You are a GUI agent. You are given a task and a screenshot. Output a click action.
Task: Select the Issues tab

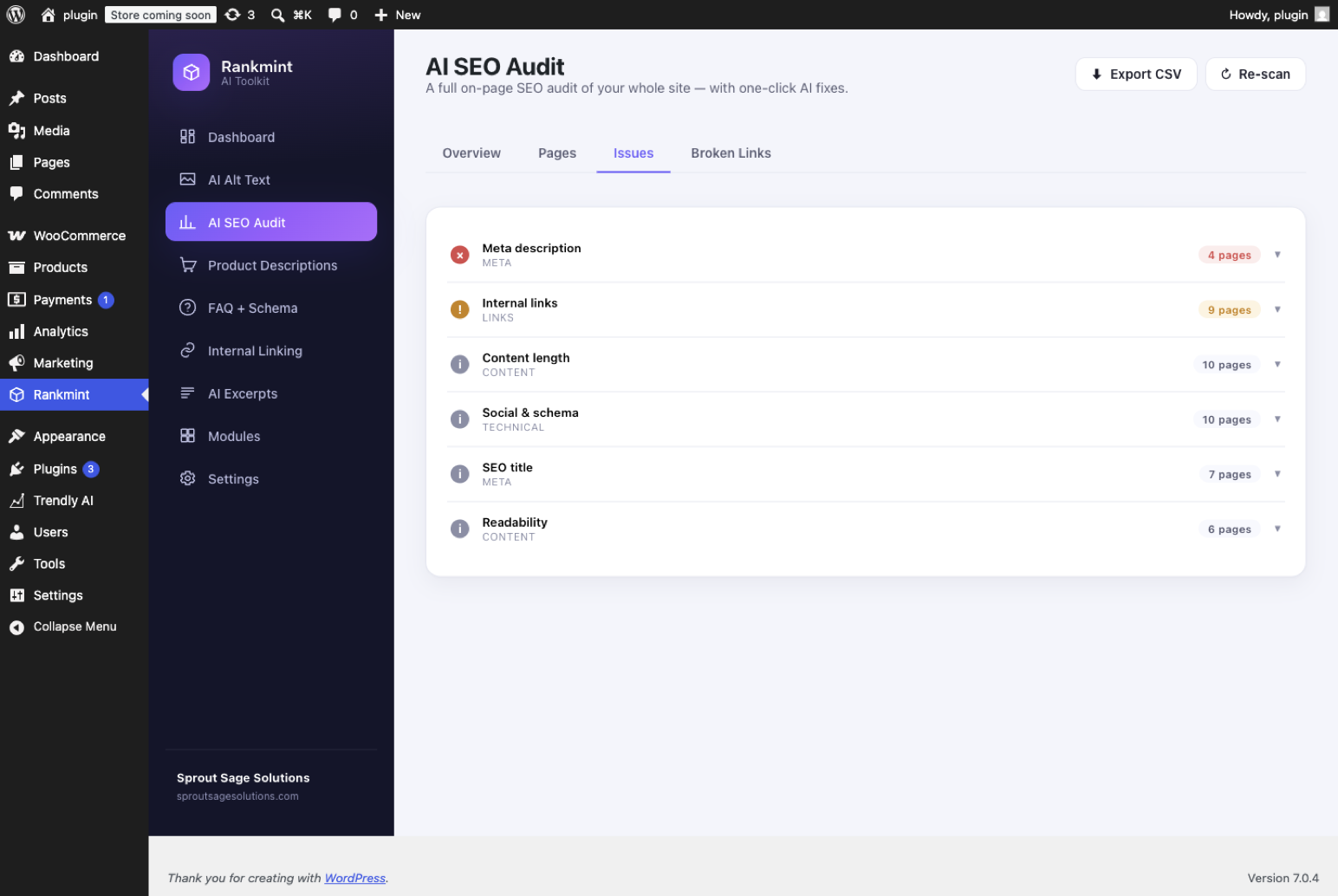[x=633, y=153]
